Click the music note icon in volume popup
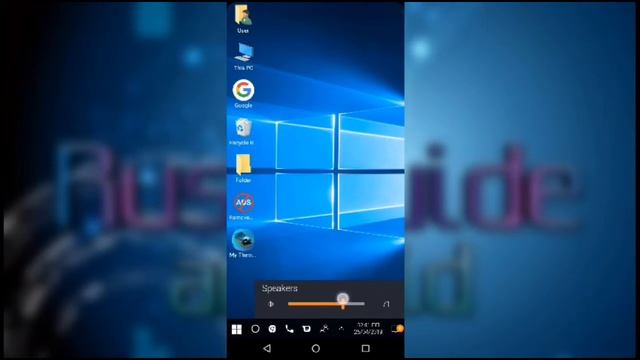This screenshot has width=640, height=360. (386, 304)
